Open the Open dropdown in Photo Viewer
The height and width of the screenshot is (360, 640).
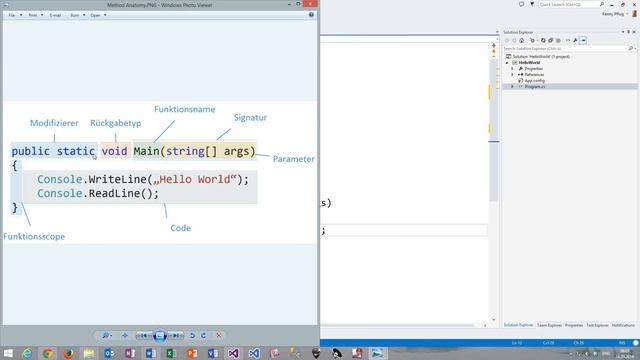(98, 15)
